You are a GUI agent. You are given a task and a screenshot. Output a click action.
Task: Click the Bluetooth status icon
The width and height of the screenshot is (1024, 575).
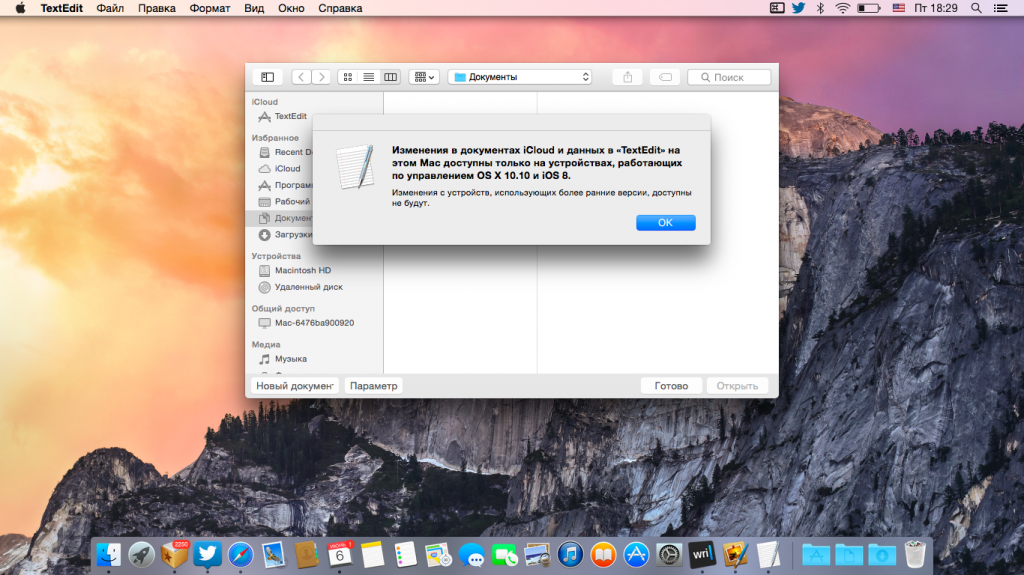(820, 8)
